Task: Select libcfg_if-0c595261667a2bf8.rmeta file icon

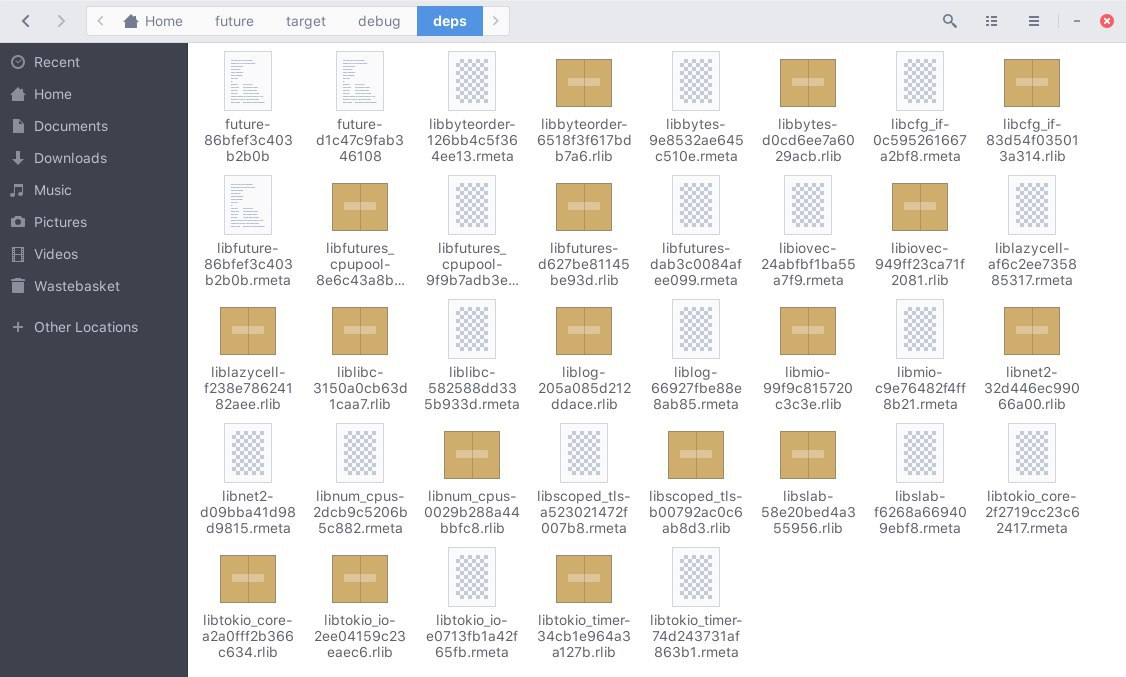Action: point(920,81)
